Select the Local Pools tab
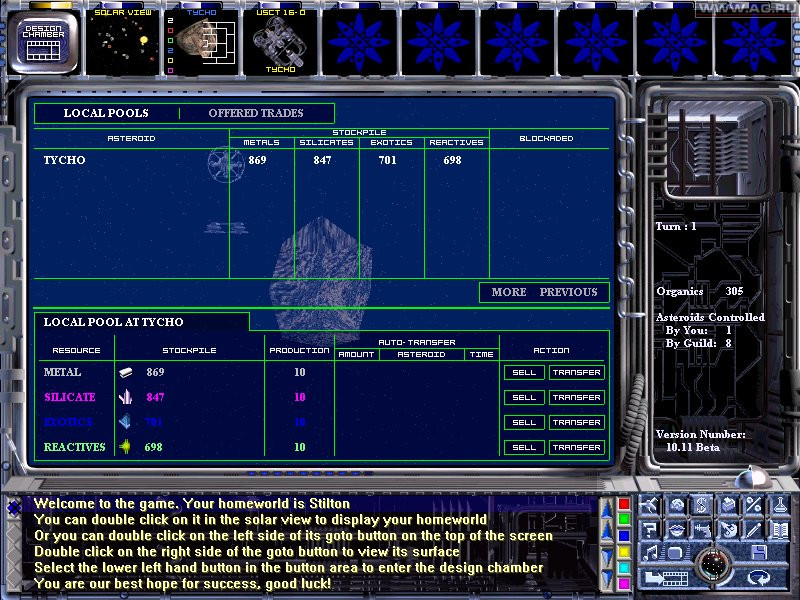 click(106, 113)
